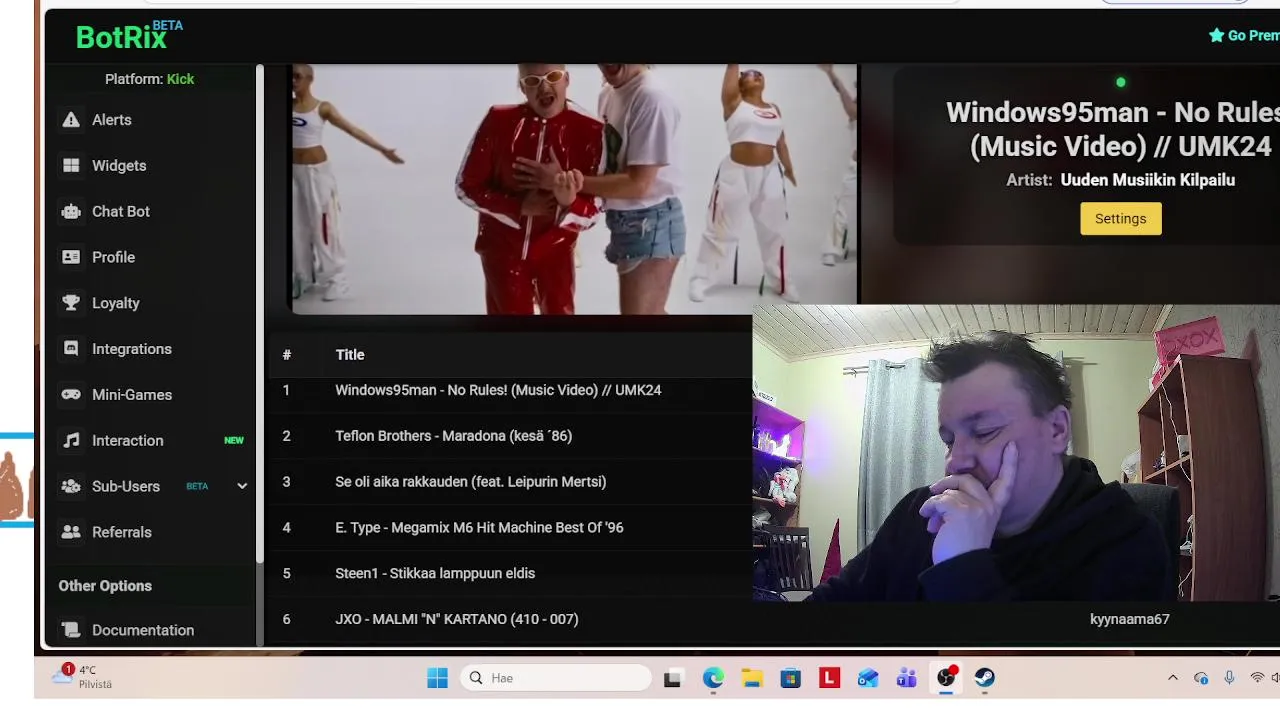The image size is (1280, 720).
Task: Click the Interaction music note icon
Action: (71, 441)
